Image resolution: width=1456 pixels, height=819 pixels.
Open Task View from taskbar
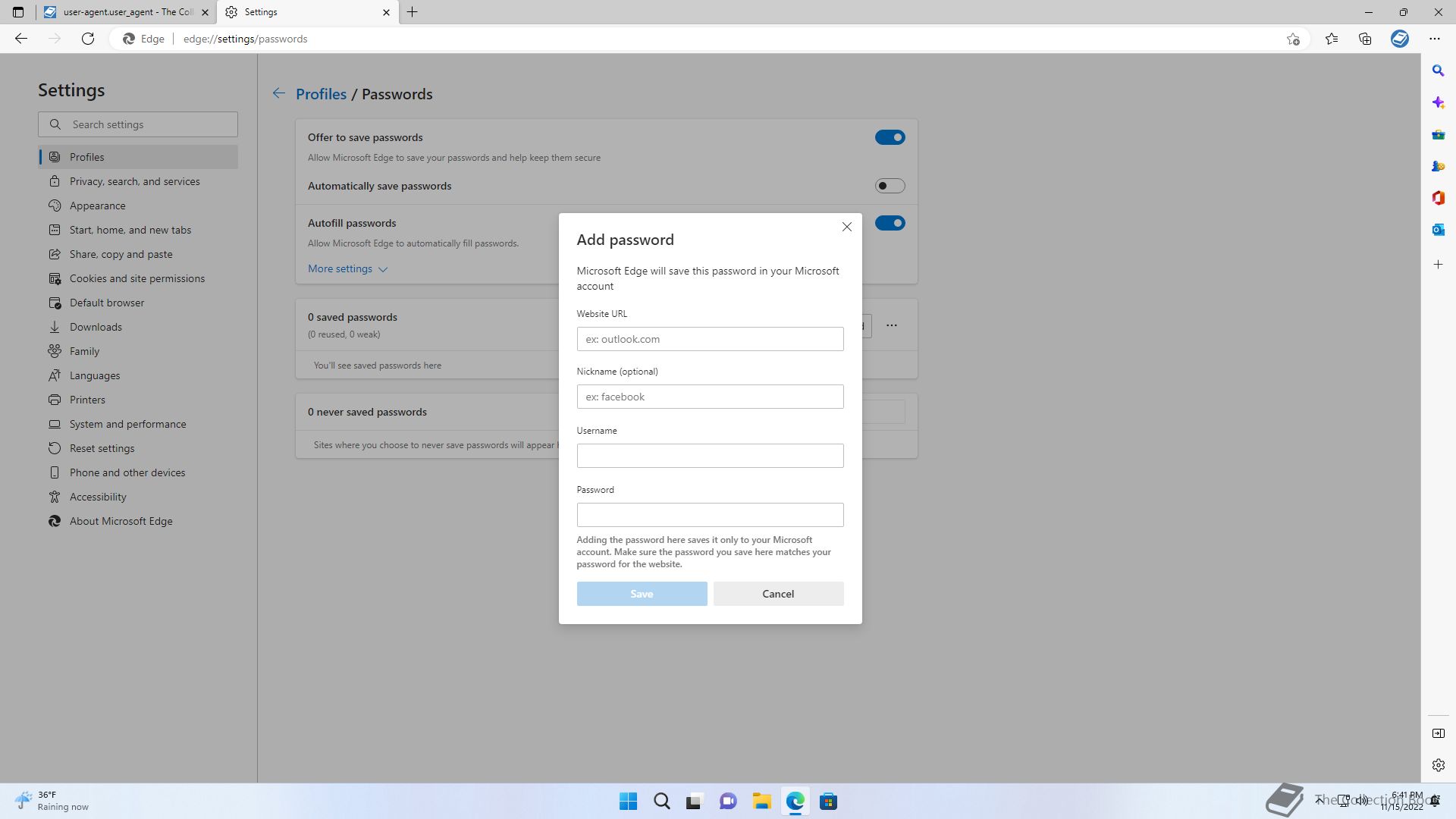695,802
